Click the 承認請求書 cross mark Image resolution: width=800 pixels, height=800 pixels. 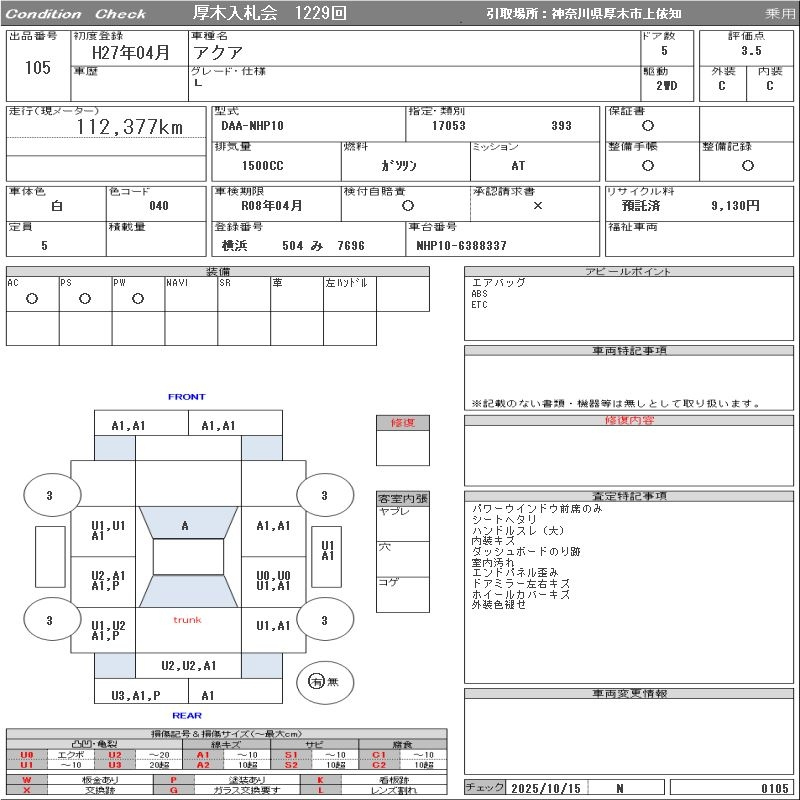(537, 205)
